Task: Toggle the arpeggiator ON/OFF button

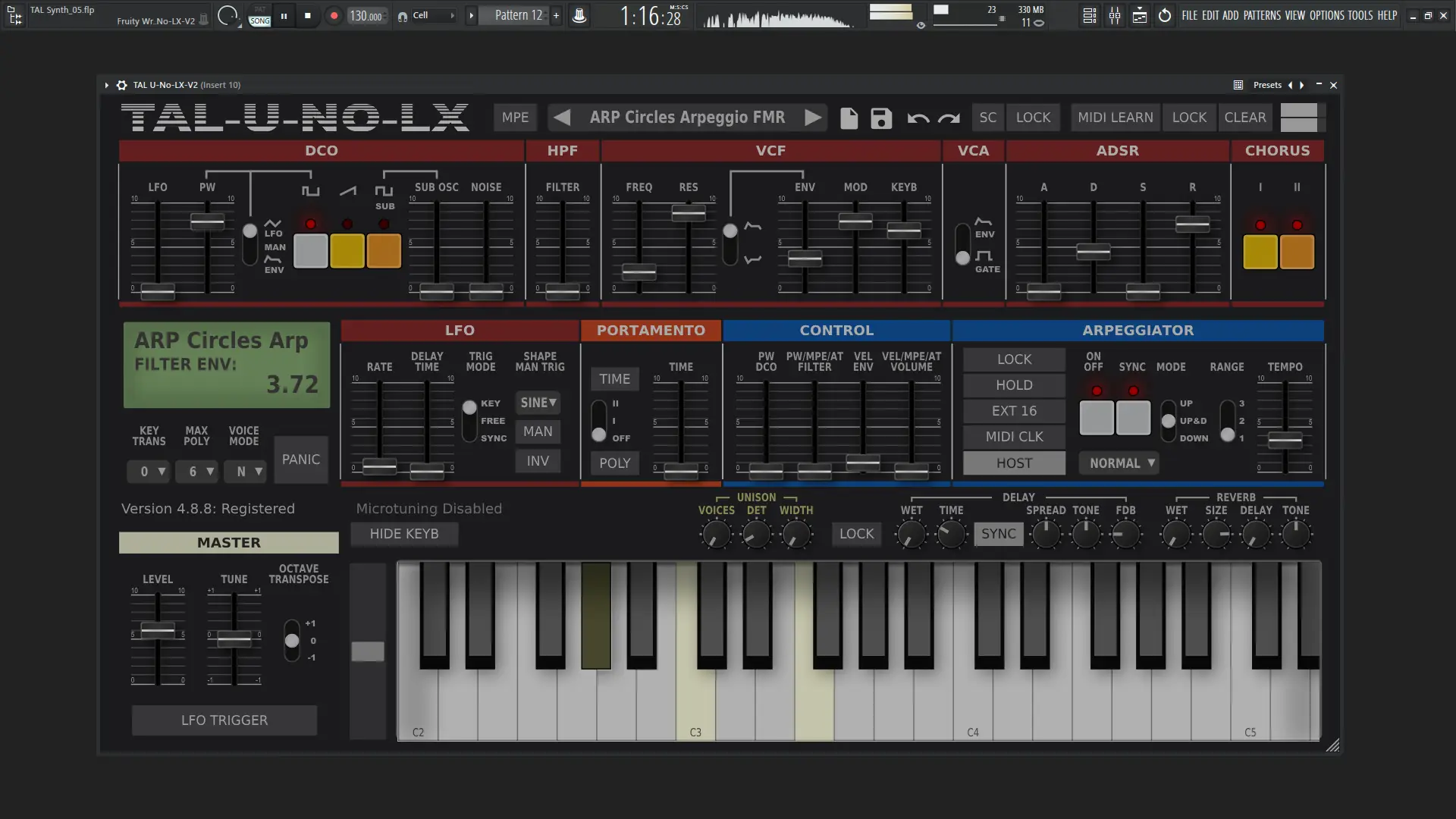Action: point(1096,418)
